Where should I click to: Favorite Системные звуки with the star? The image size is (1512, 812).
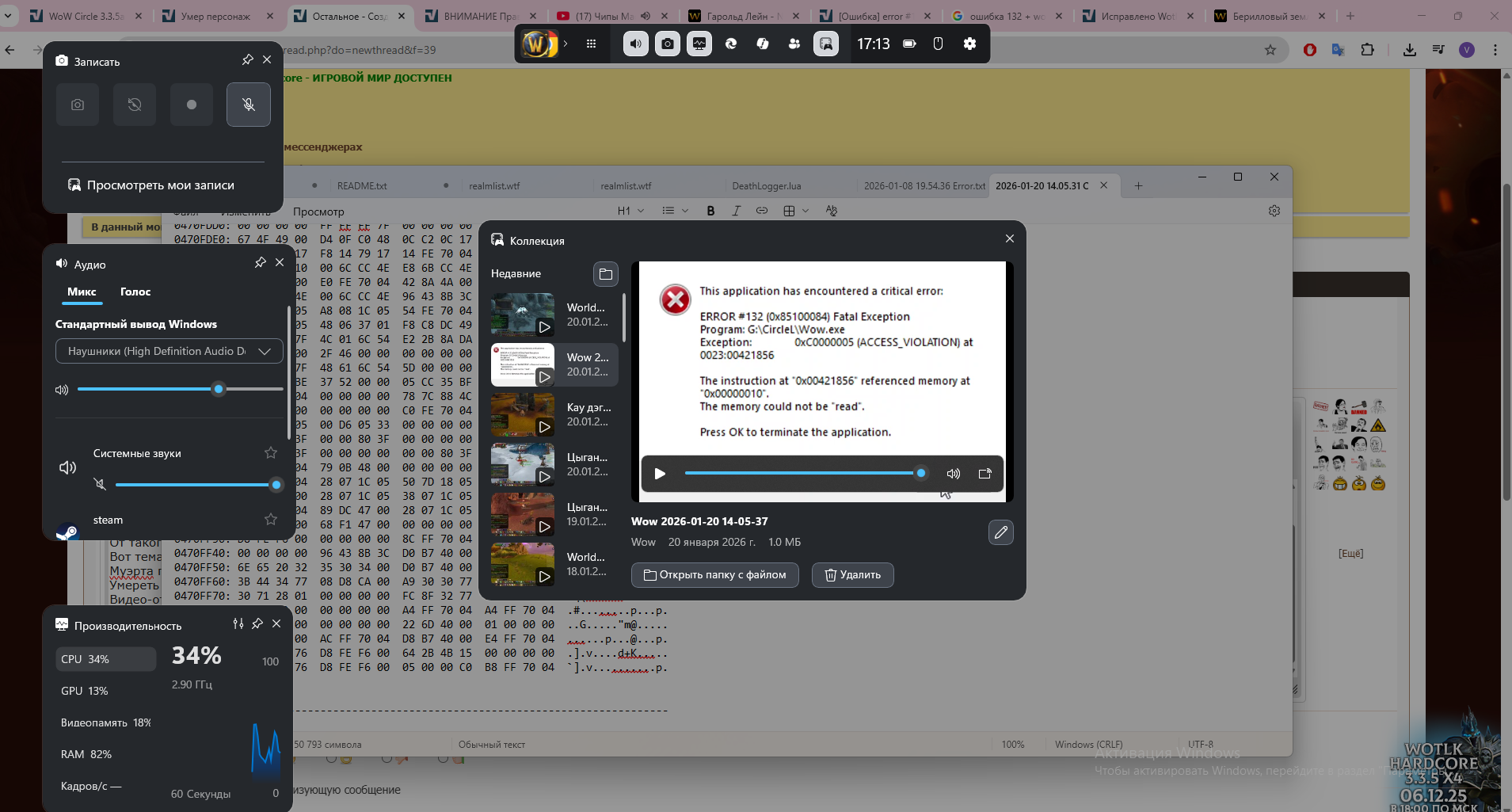pos(271,453)
